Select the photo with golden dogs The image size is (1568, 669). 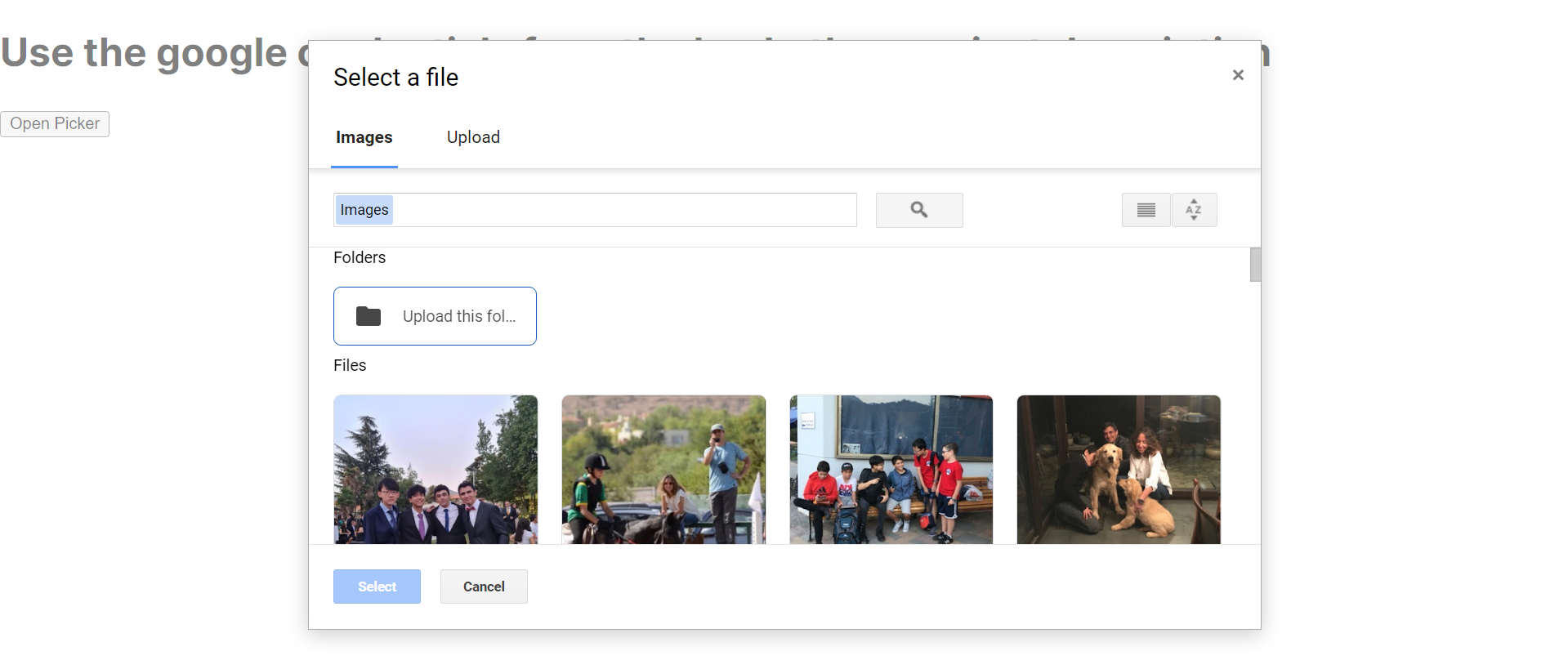(1119, 470)
